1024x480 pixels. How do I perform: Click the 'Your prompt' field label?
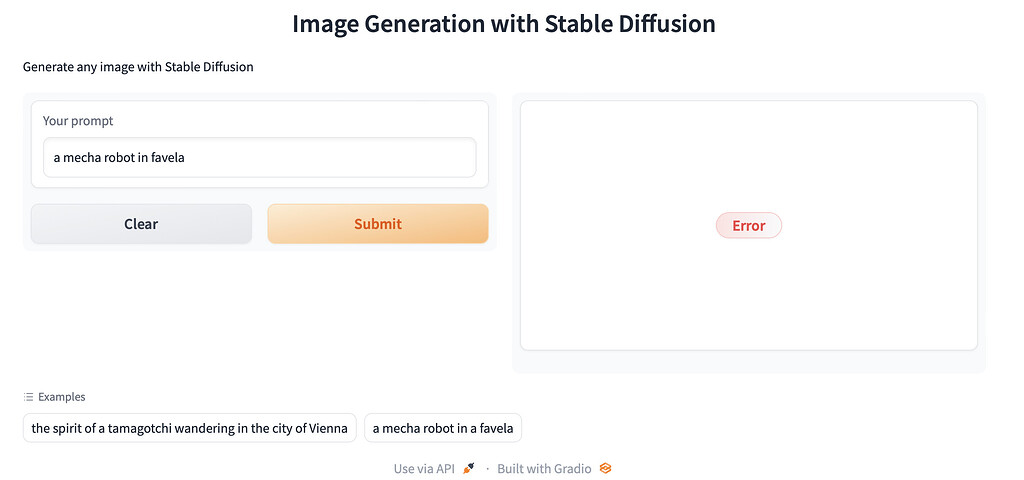pos(78,121)
